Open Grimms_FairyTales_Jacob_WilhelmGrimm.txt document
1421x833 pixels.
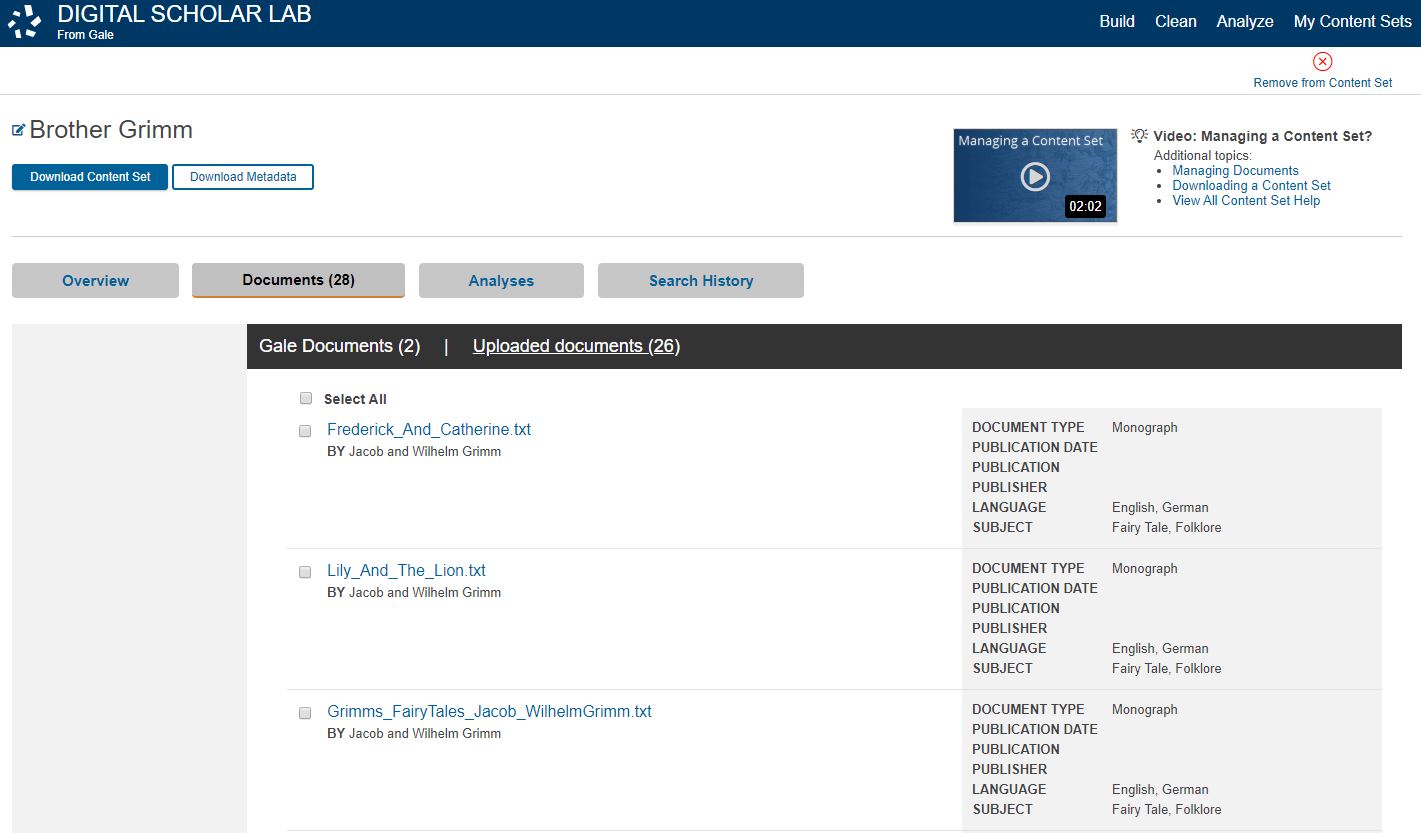click(x=489, y=711)
